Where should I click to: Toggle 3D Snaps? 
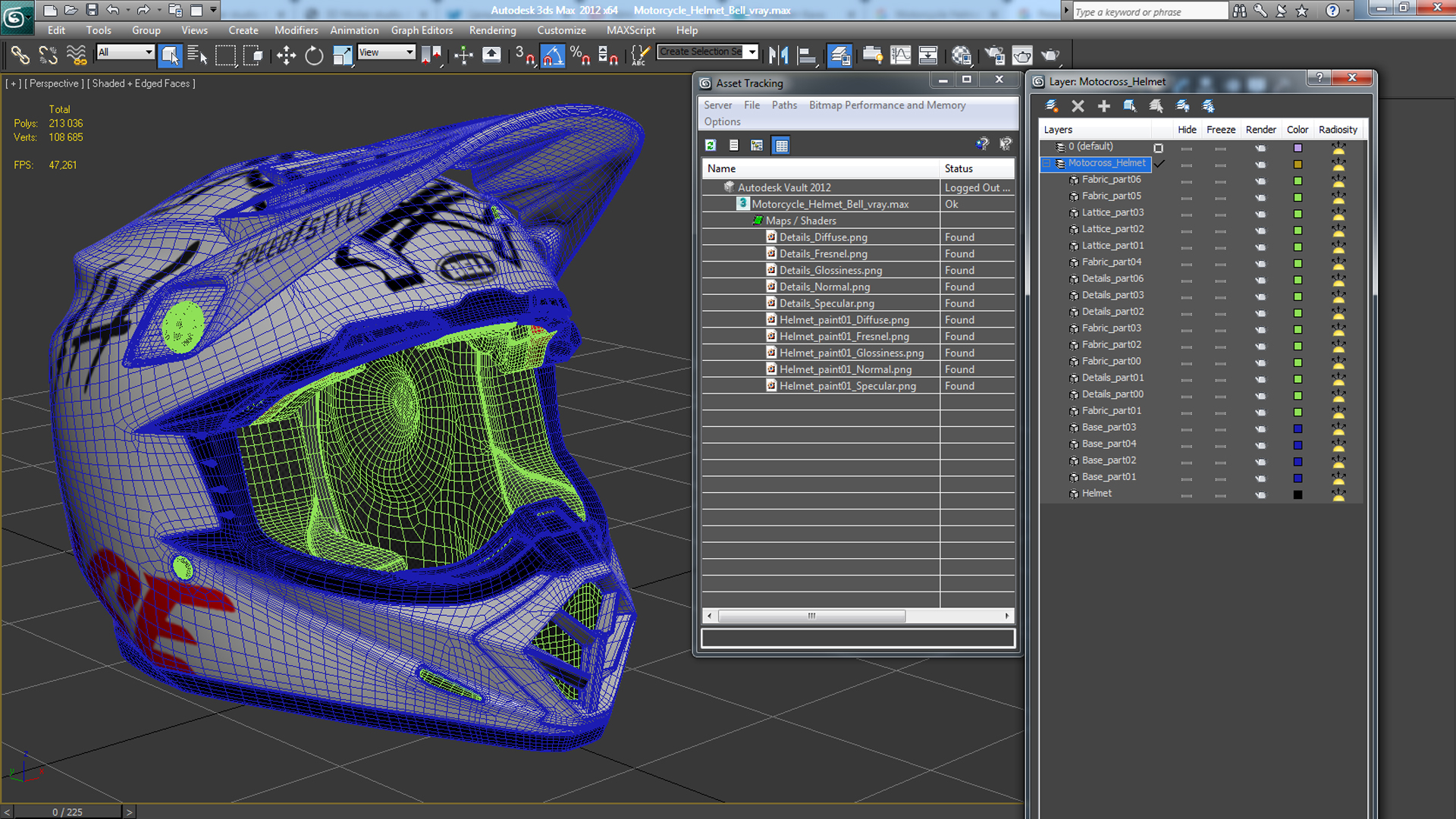point(525,55)
